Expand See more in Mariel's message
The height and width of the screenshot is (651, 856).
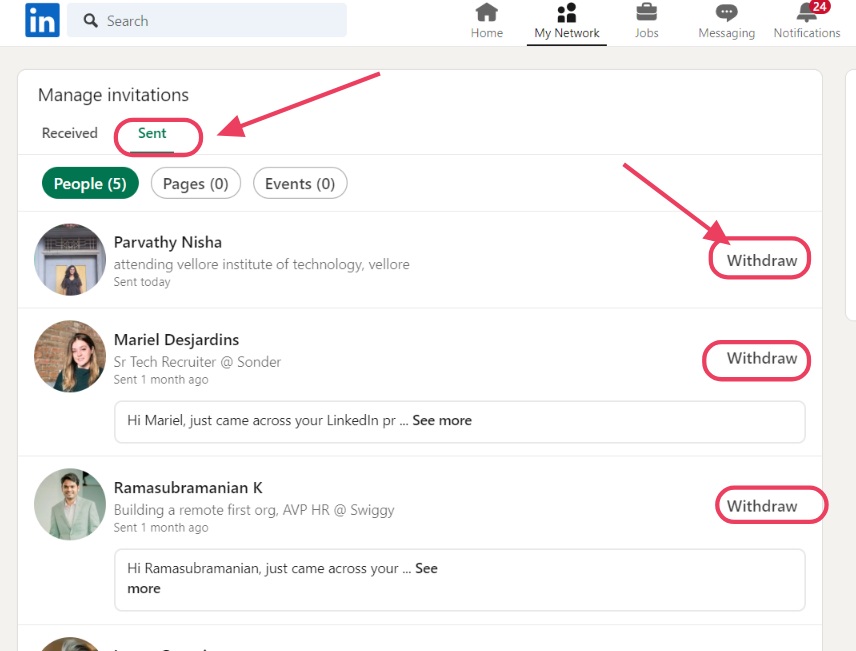pos(442,421)
